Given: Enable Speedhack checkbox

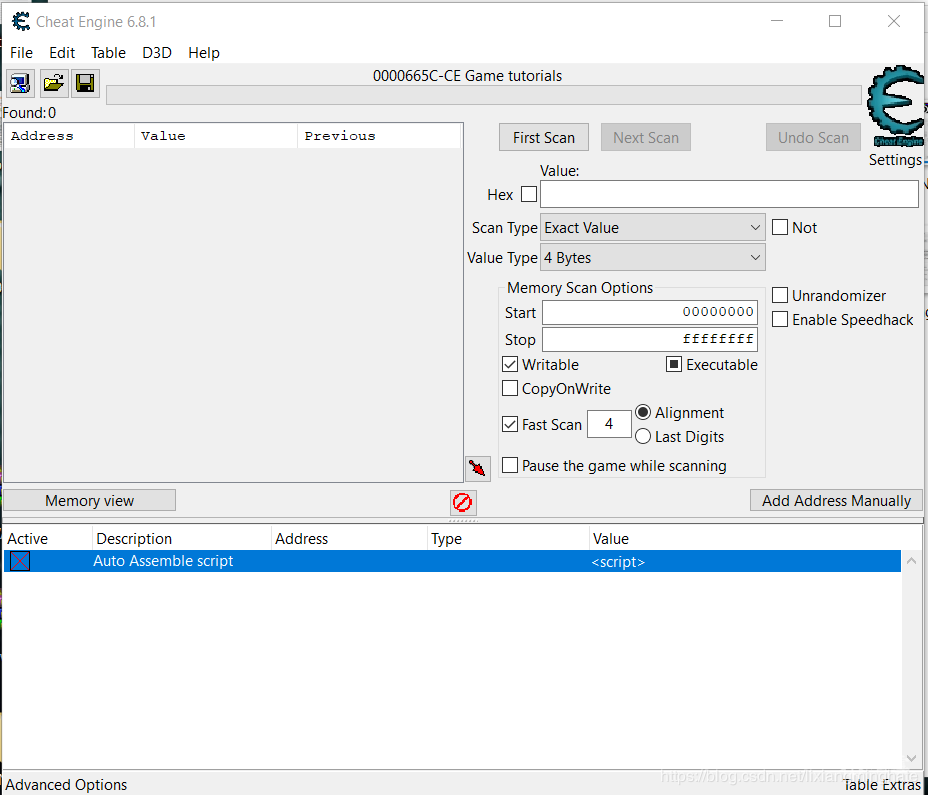Looking at the screenshot, I should tap(780, 320).
